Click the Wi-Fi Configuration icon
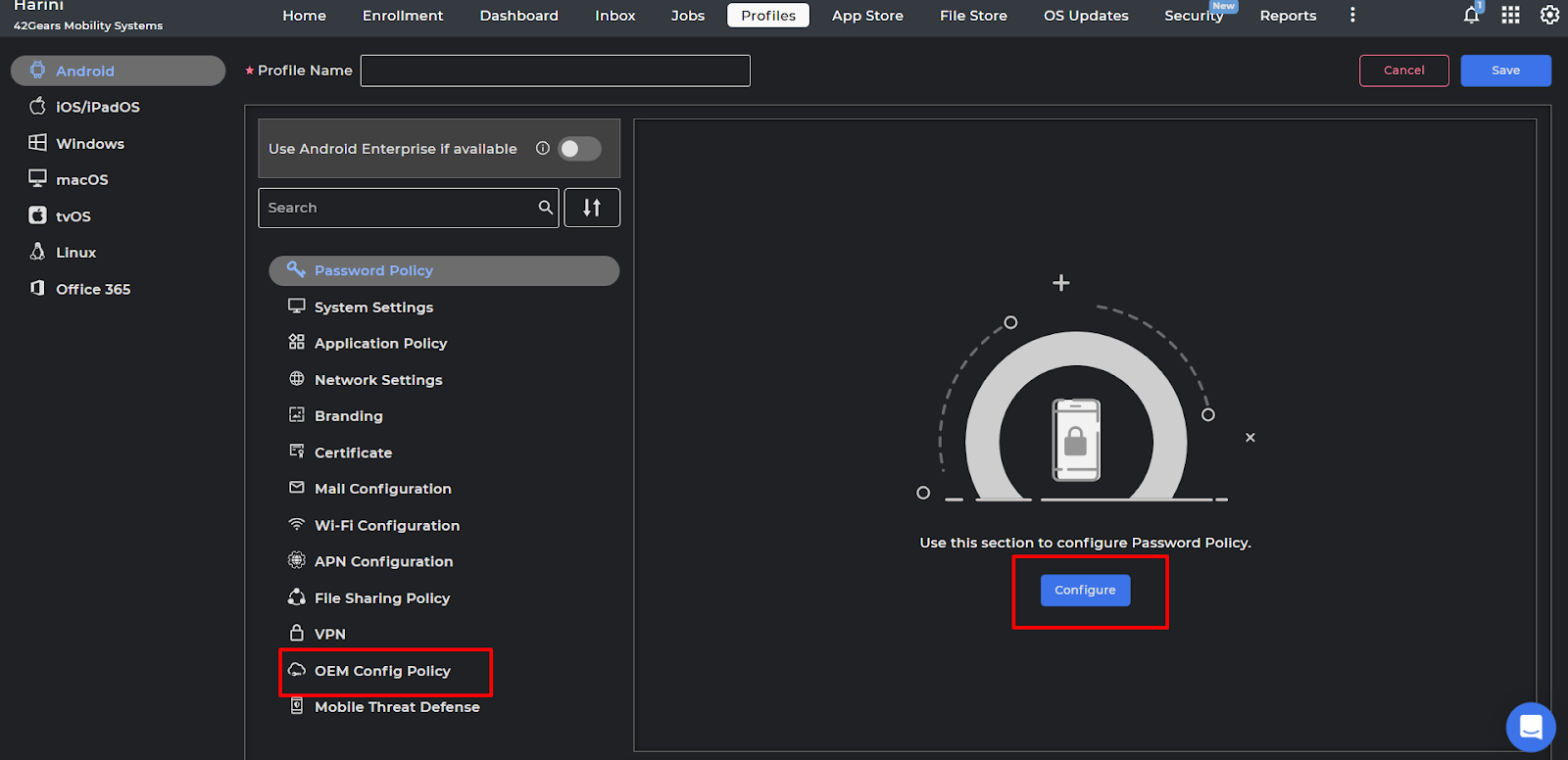This screenshot has width=1568, height=760. 297,525
